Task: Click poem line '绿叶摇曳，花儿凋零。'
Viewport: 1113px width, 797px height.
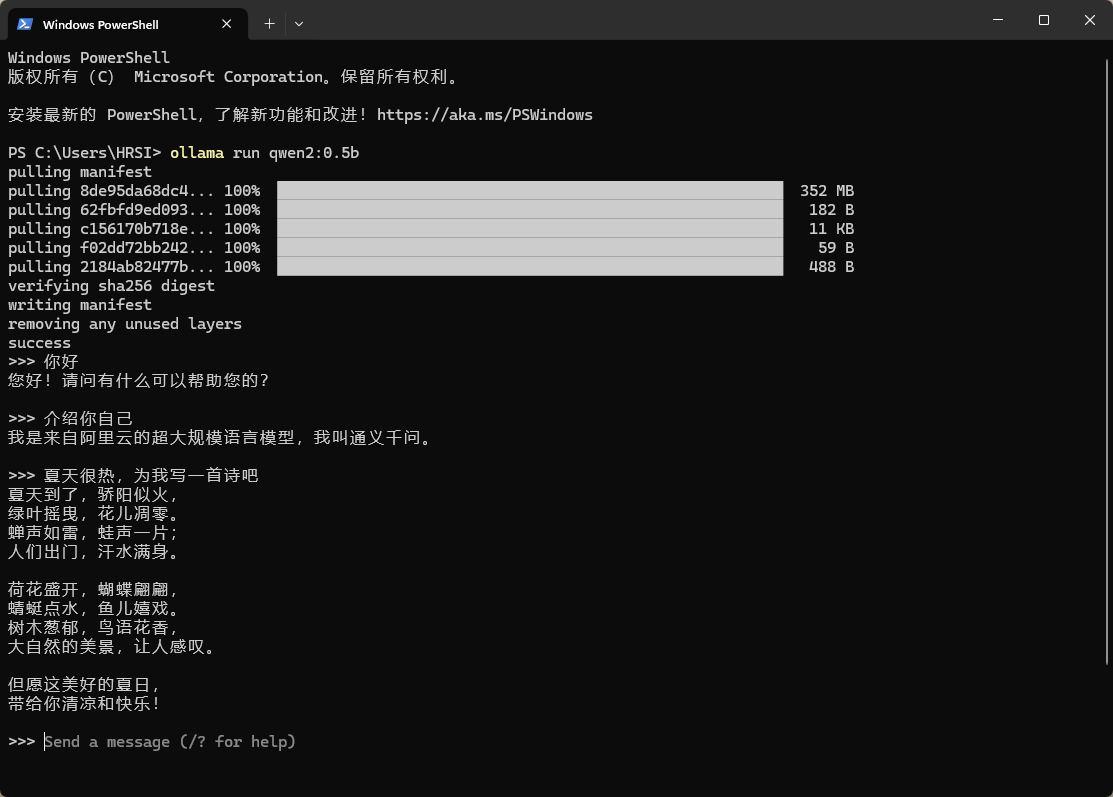Action: click(x=92, y=514)
